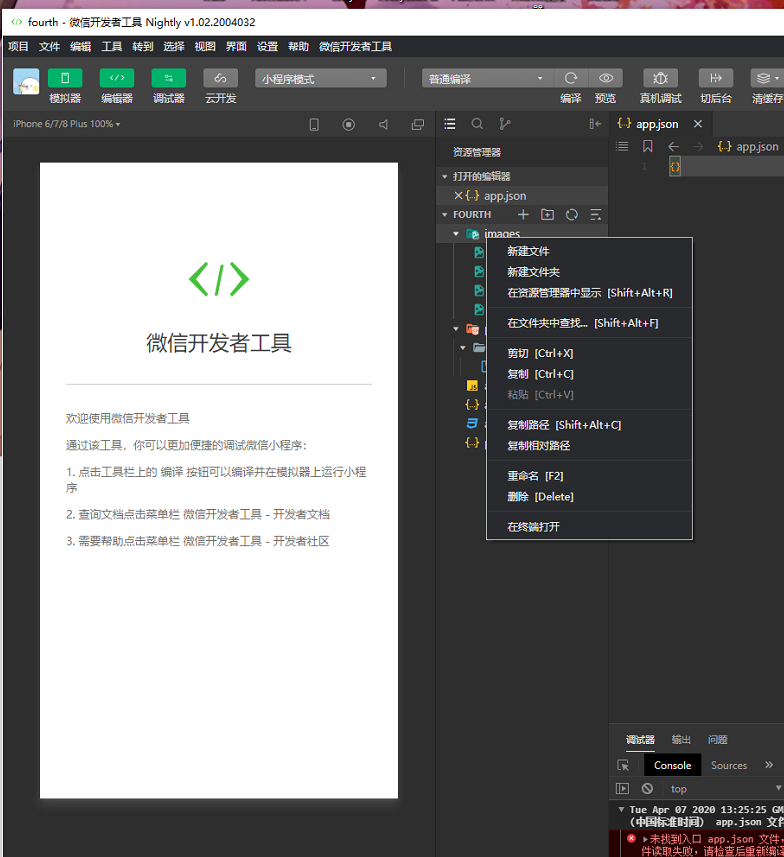Detach simulator into separate window icon
Screen dimensions: 784x857
point(418,125)
